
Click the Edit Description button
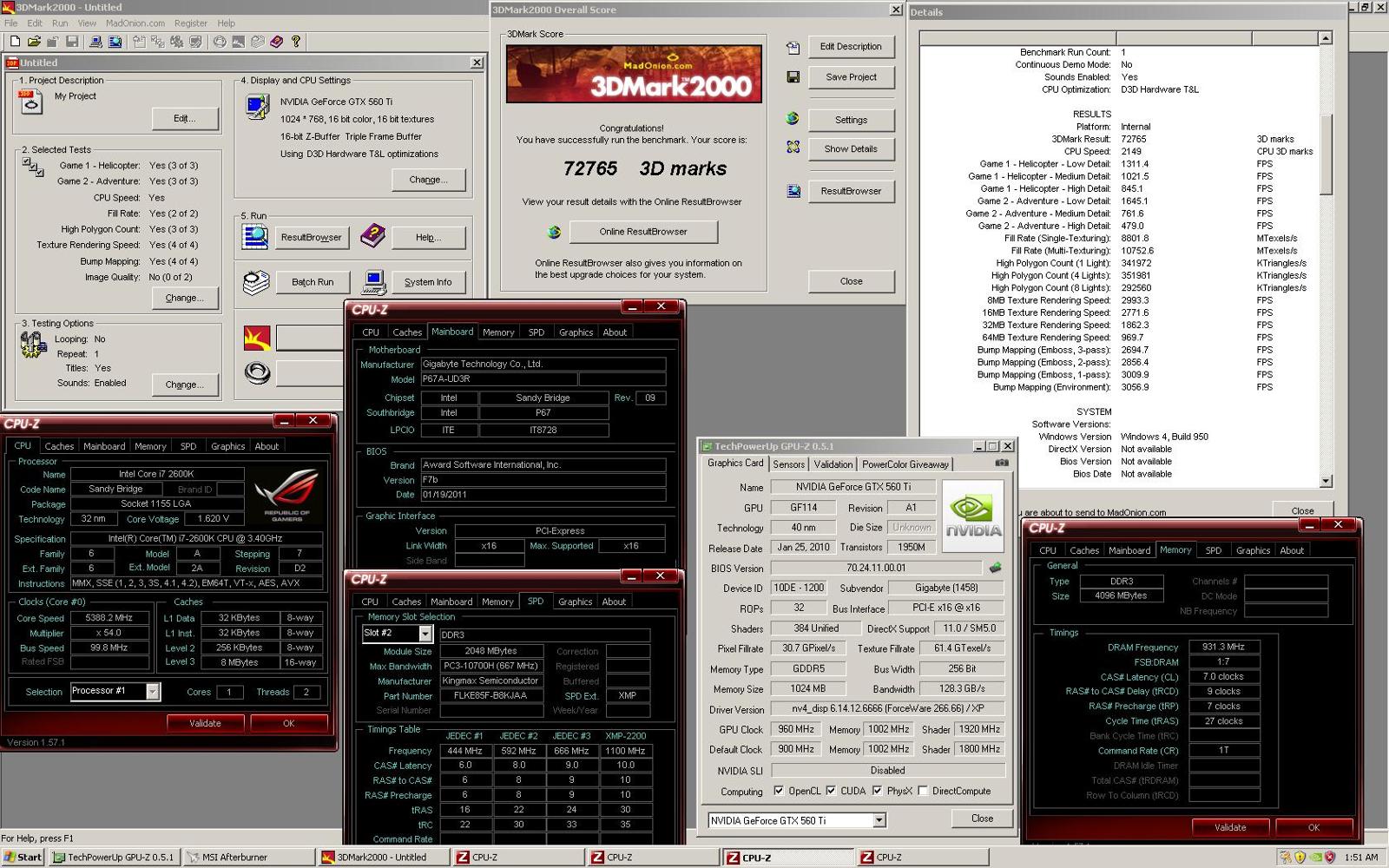click(851, 47)
